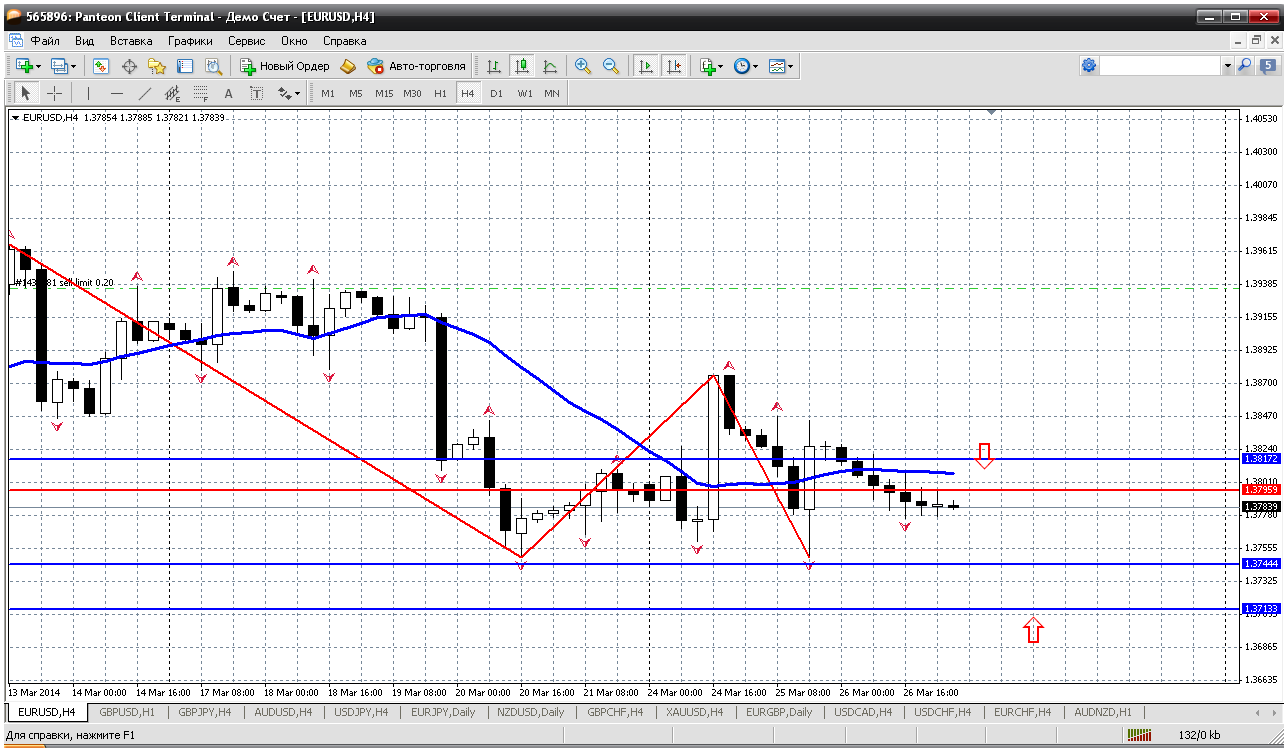Viewport: 1288px width, 748px height.
Task: Click the connection status bars icon
Action: pos(1140,735)
